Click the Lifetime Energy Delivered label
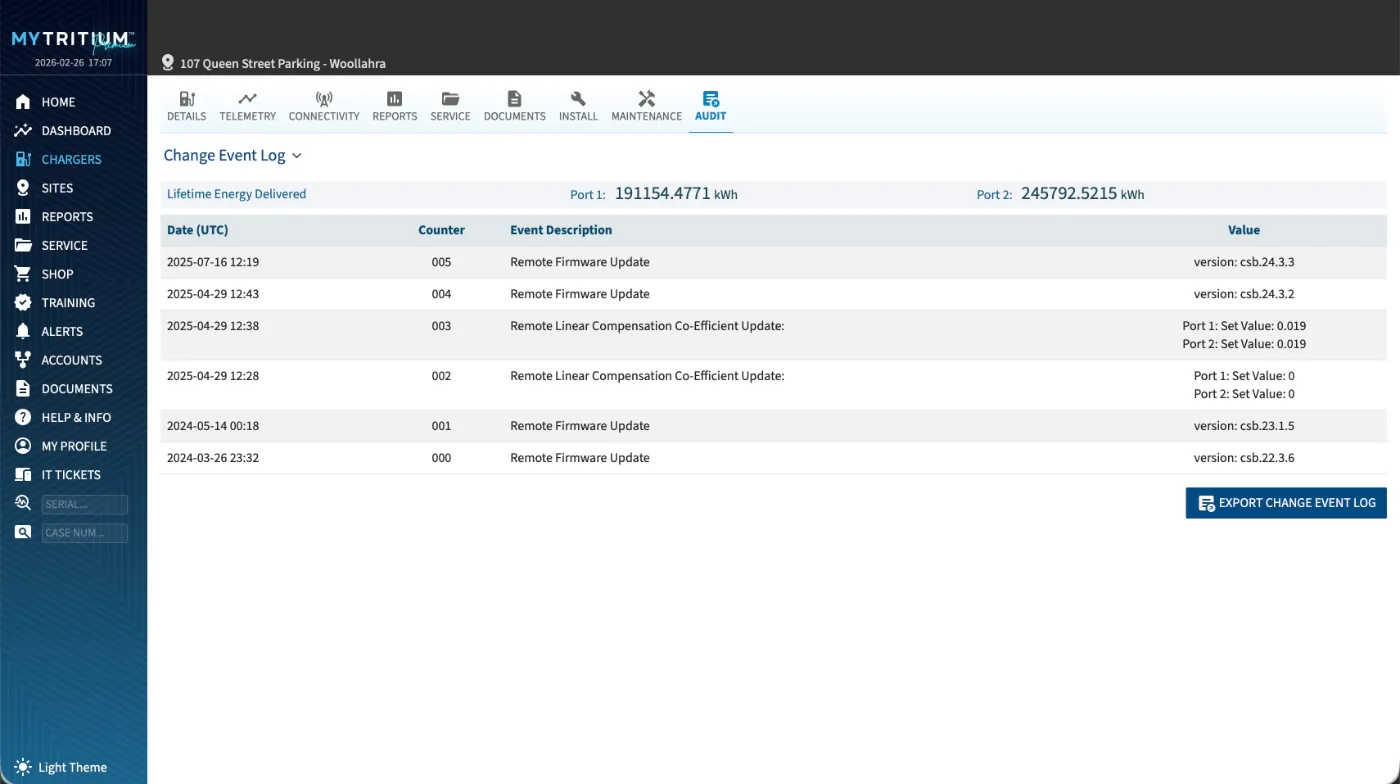Image resolution: width=1400 pixels, height=784 pixels. coord(236,194)
